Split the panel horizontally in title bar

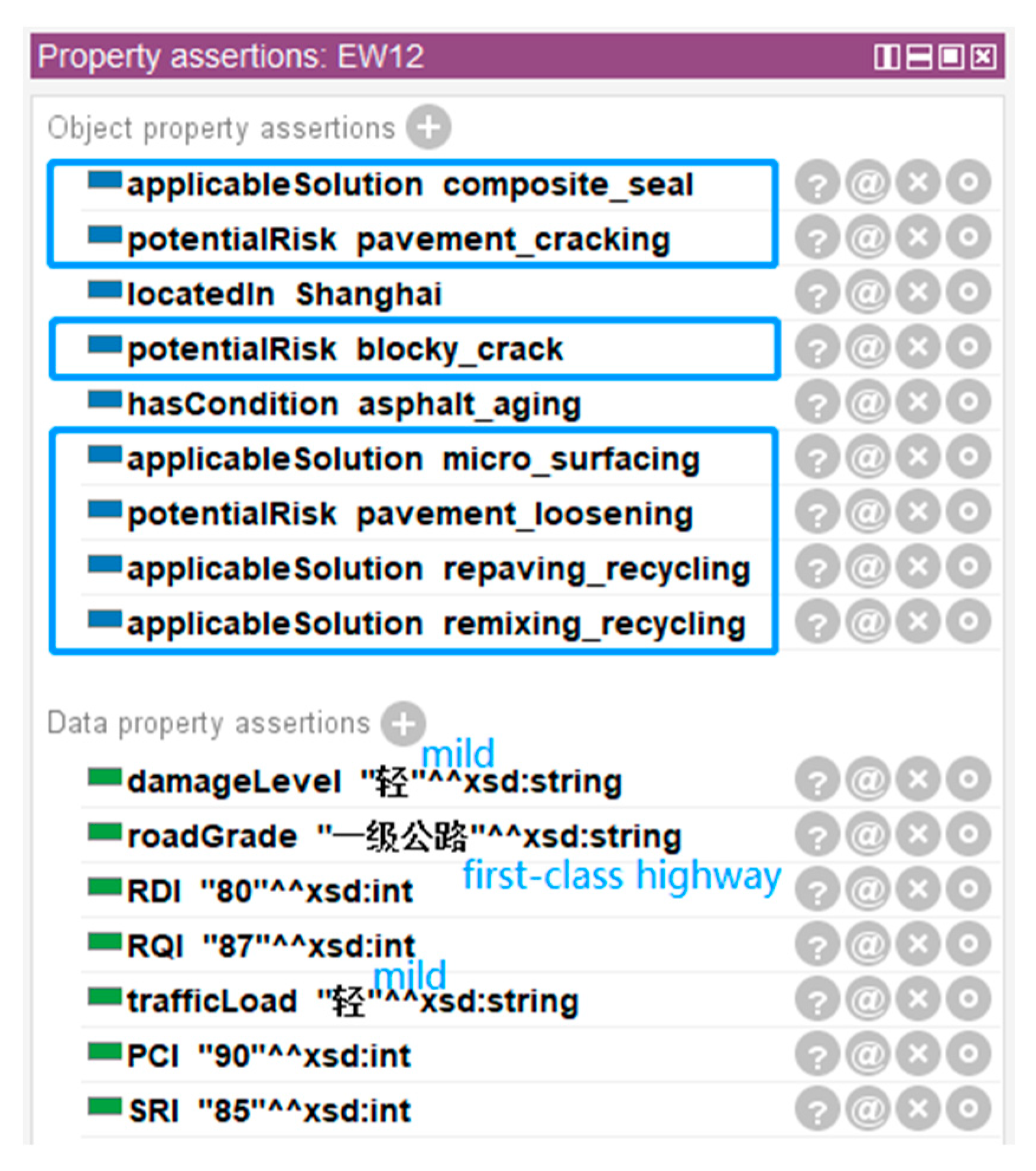click(919, 57)
